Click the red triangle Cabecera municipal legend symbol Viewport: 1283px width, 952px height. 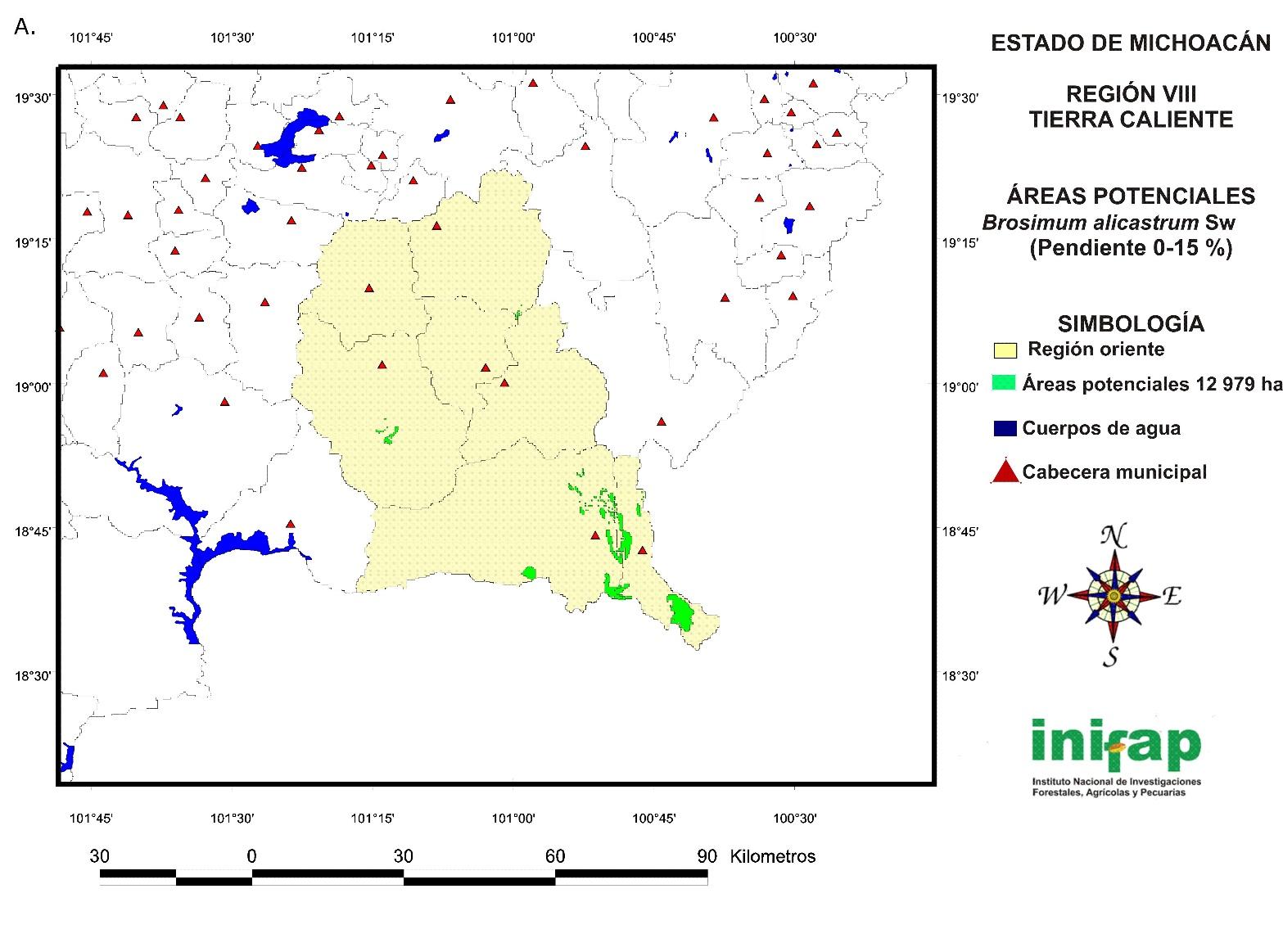[x=1005, y=472]
